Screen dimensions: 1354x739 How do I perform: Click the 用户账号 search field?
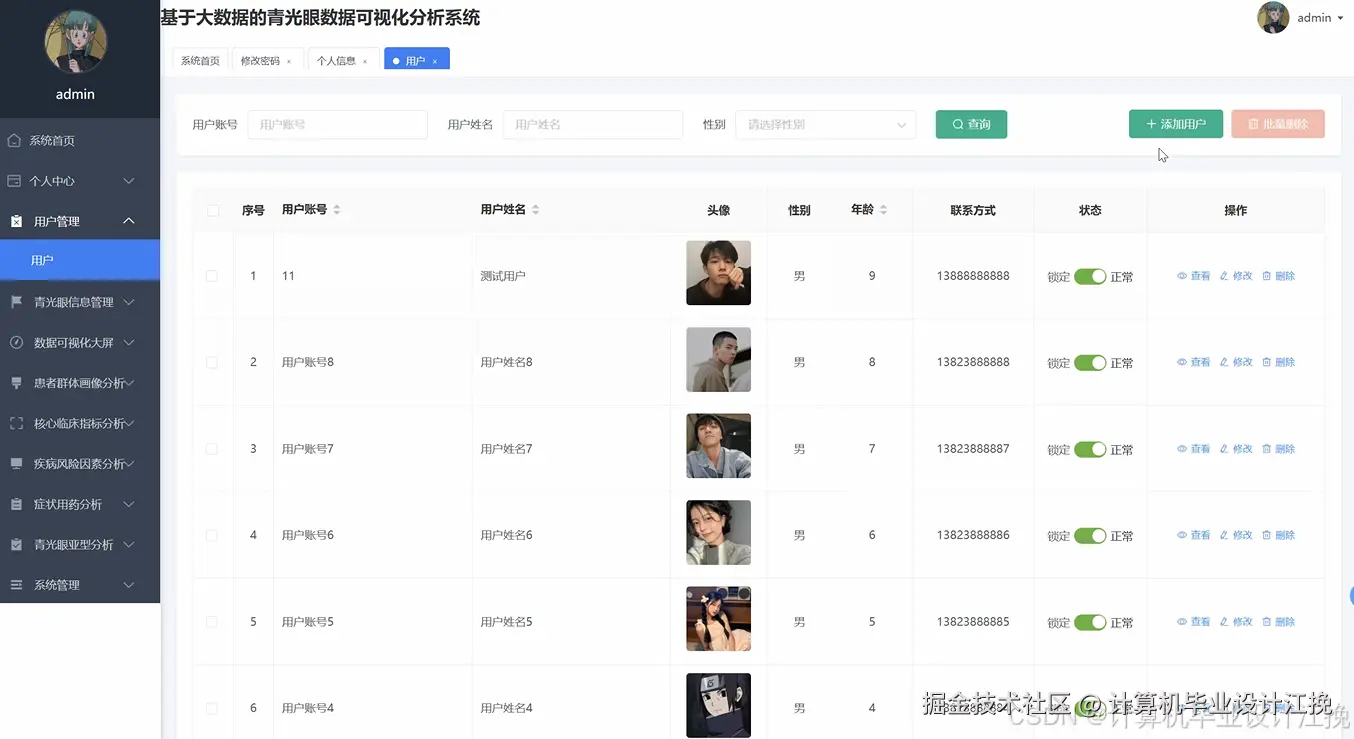pyautogui.click(x=337, y=124)
